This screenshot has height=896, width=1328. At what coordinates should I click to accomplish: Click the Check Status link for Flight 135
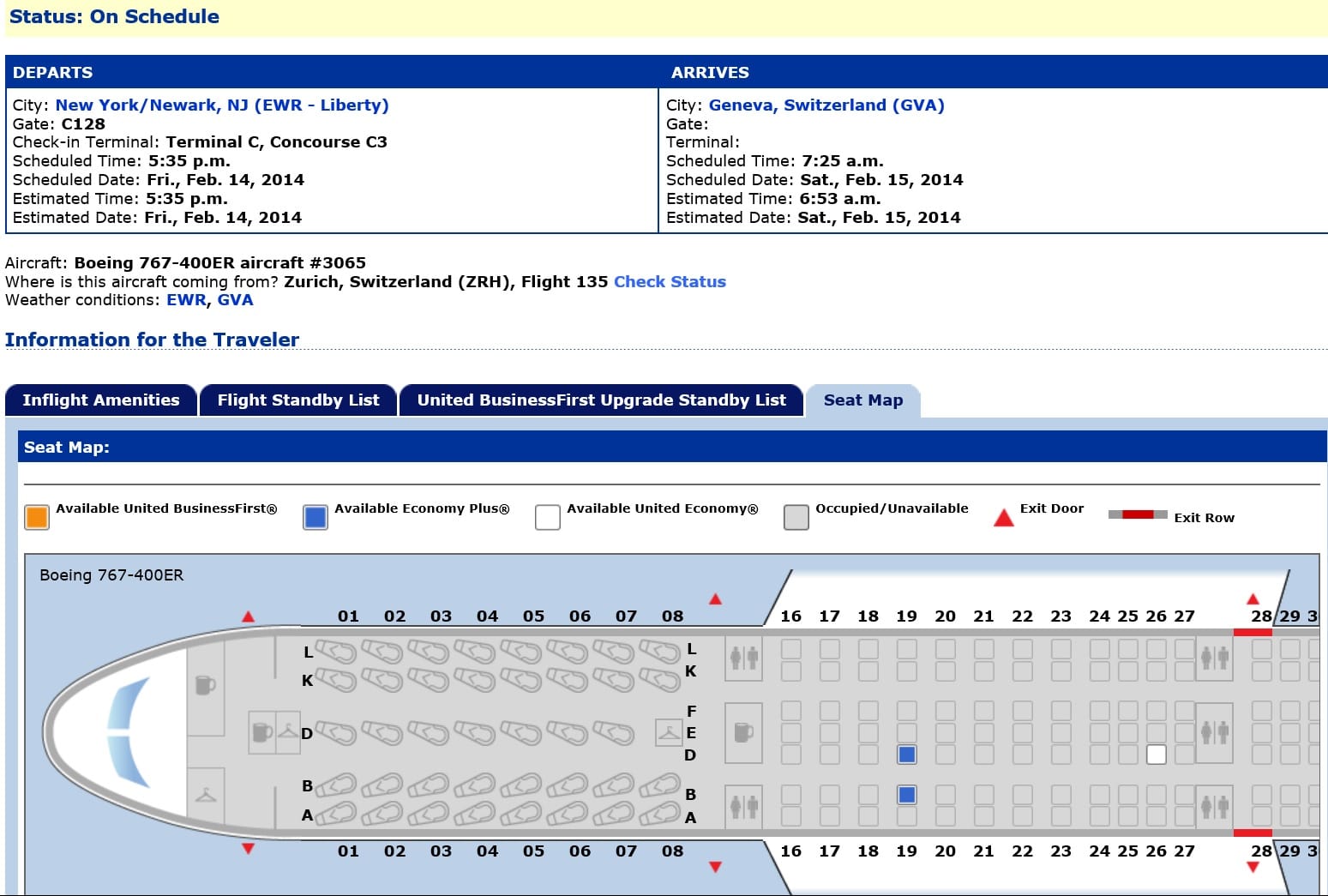tap(669, 281)
